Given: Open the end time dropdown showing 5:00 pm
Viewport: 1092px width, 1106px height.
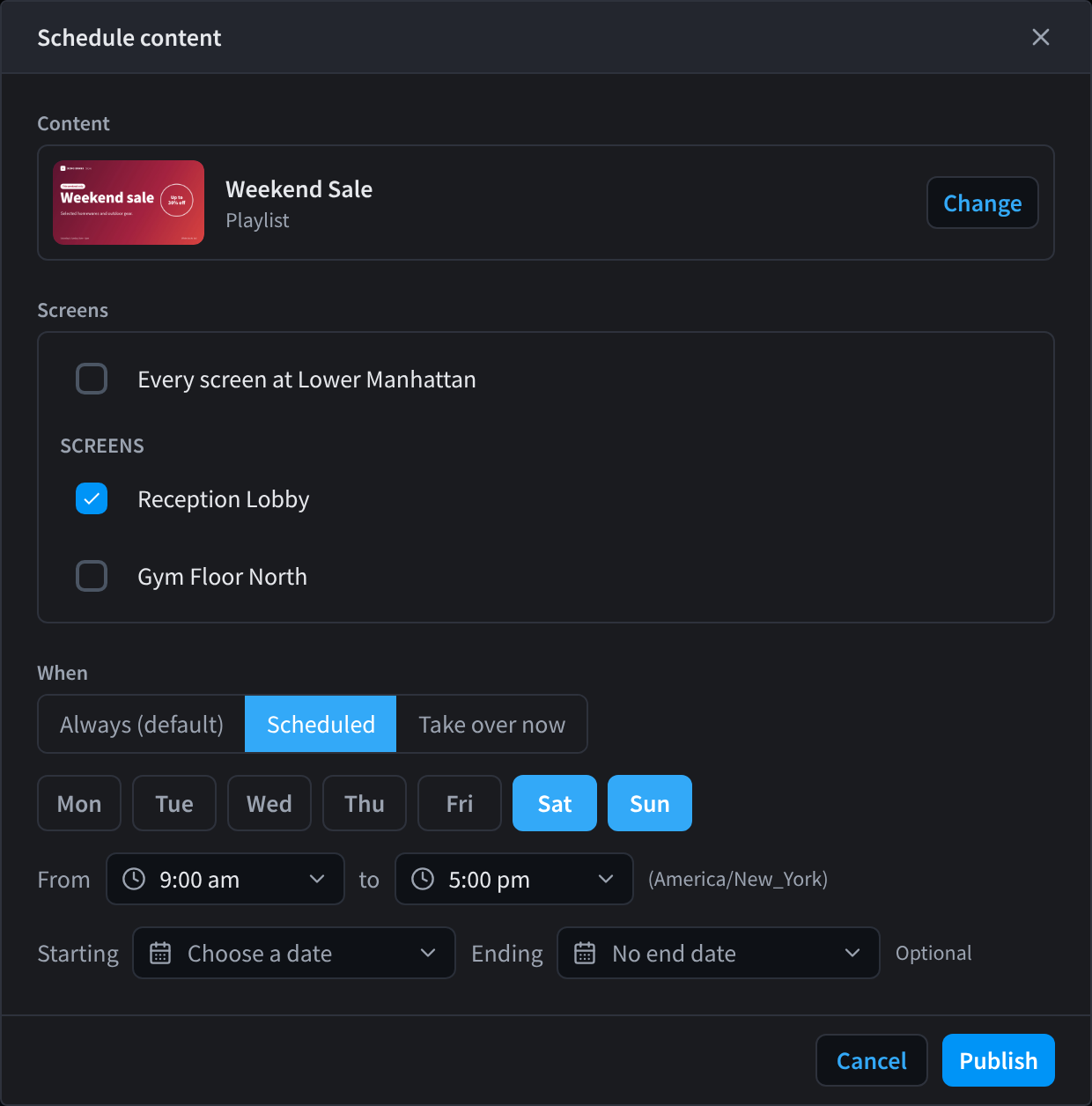Looking at the screenshot, I should coord(514,879).
